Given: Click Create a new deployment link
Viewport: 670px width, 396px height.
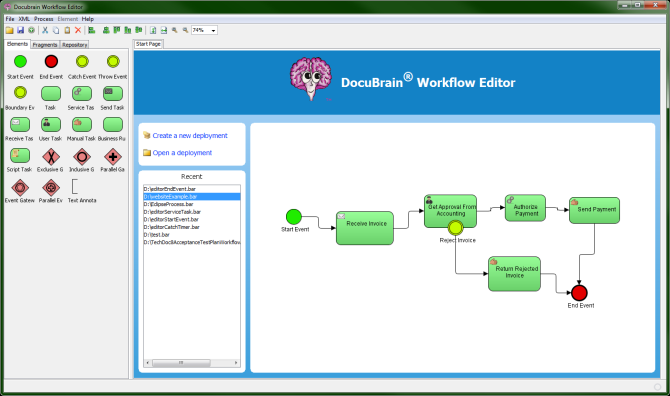Looking at the screenshot, I should tap(190, 135).
